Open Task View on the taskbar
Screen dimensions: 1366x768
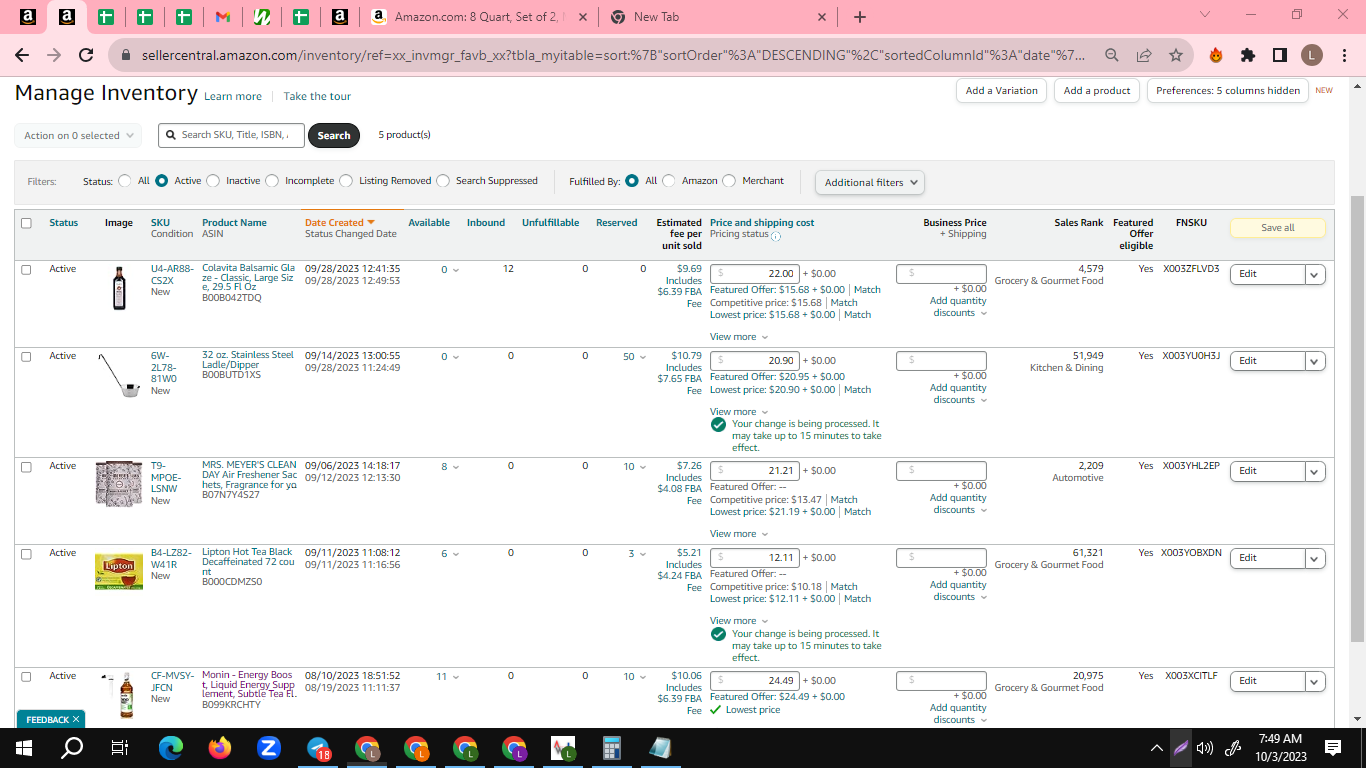(x=120, y=747)
